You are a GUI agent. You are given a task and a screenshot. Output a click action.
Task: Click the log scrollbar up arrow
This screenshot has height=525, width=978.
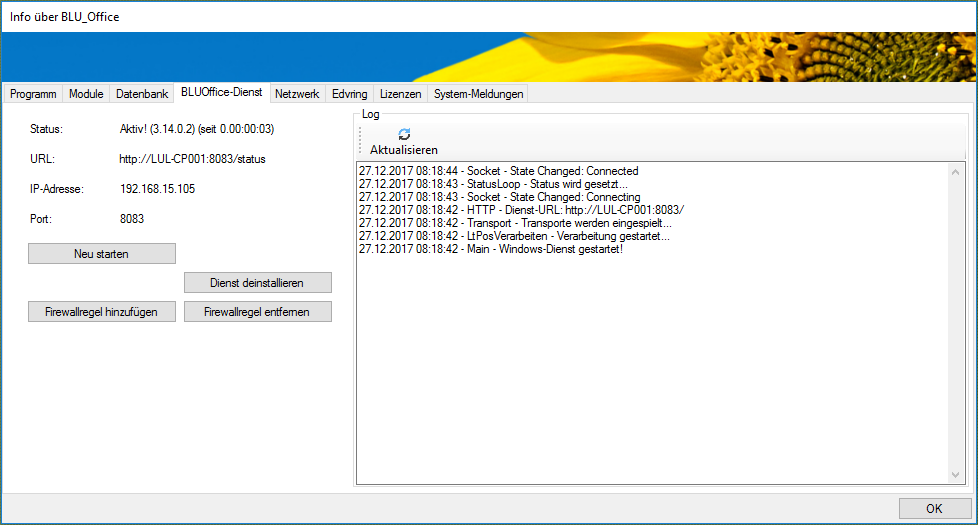[955, 171]
